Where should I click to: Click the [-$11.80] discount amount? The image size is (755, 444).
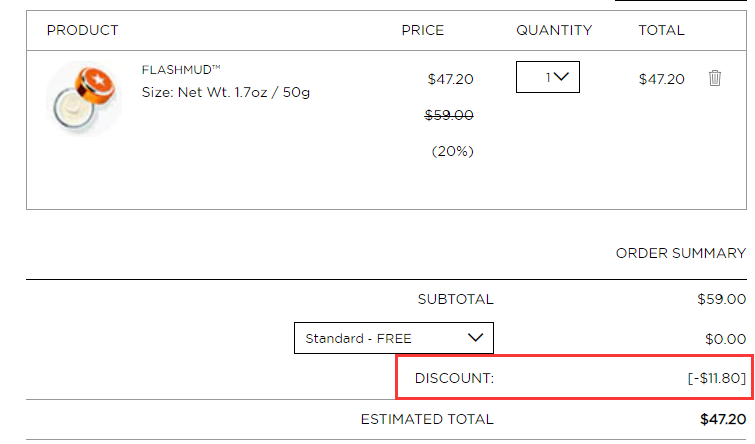[x=716, y=378]
